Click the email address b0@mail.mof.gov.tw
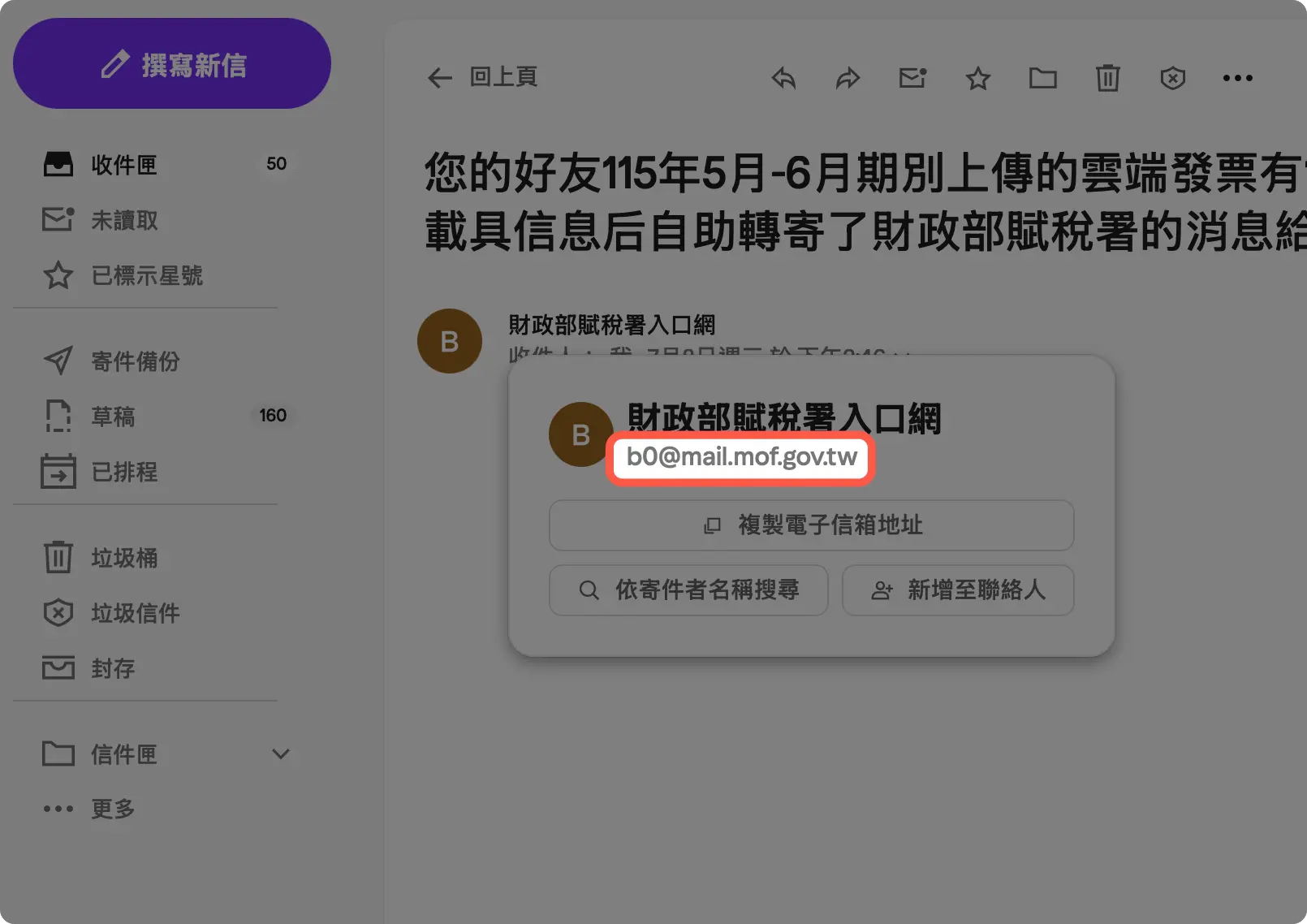Image resolution: width=1307 pixels, height=924 pixels. 741,457
